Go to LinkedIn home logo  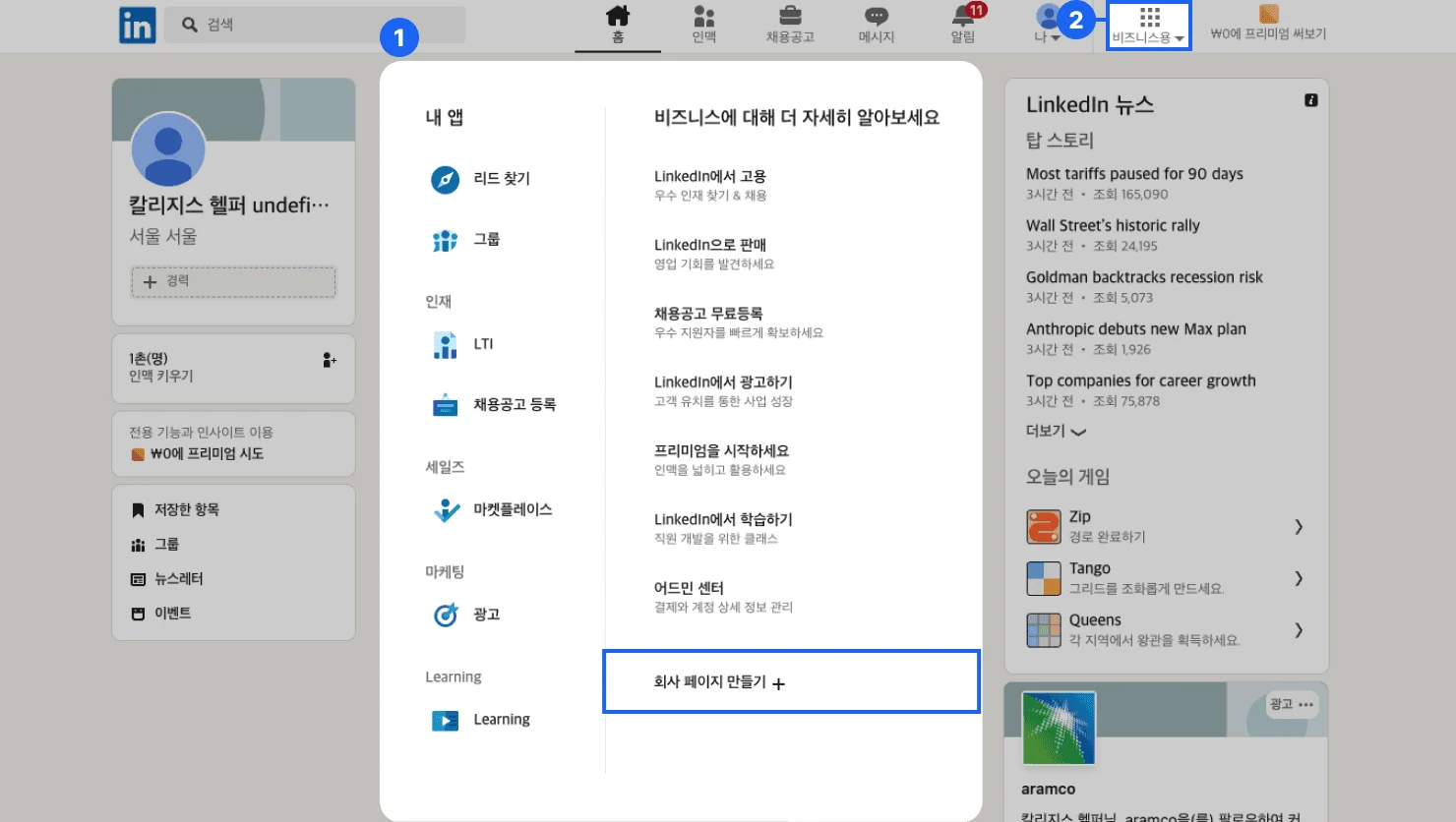(x=137, y=26)
